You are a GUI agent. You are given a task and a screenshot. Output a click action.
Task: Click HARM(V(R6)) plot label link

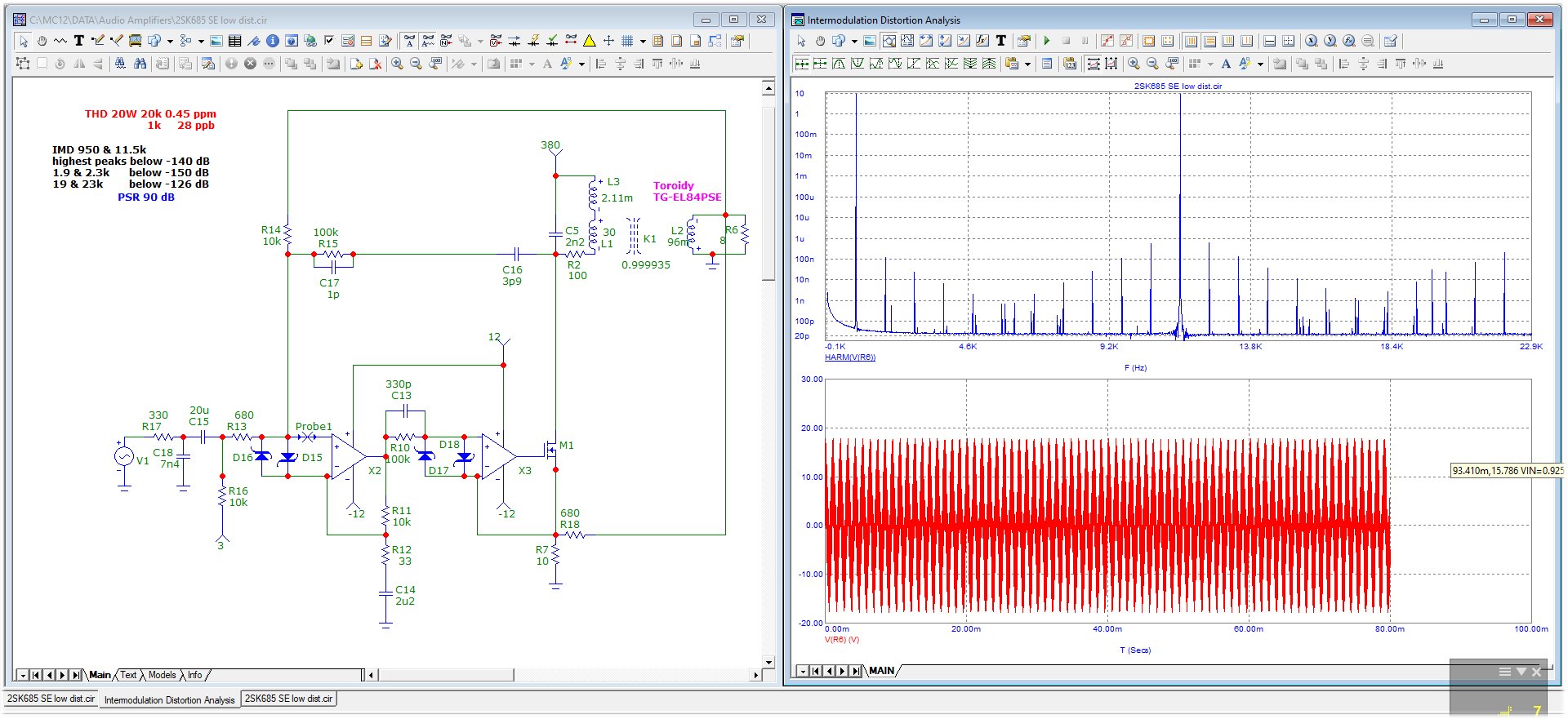pyautogui.click(x=849, y=357)
